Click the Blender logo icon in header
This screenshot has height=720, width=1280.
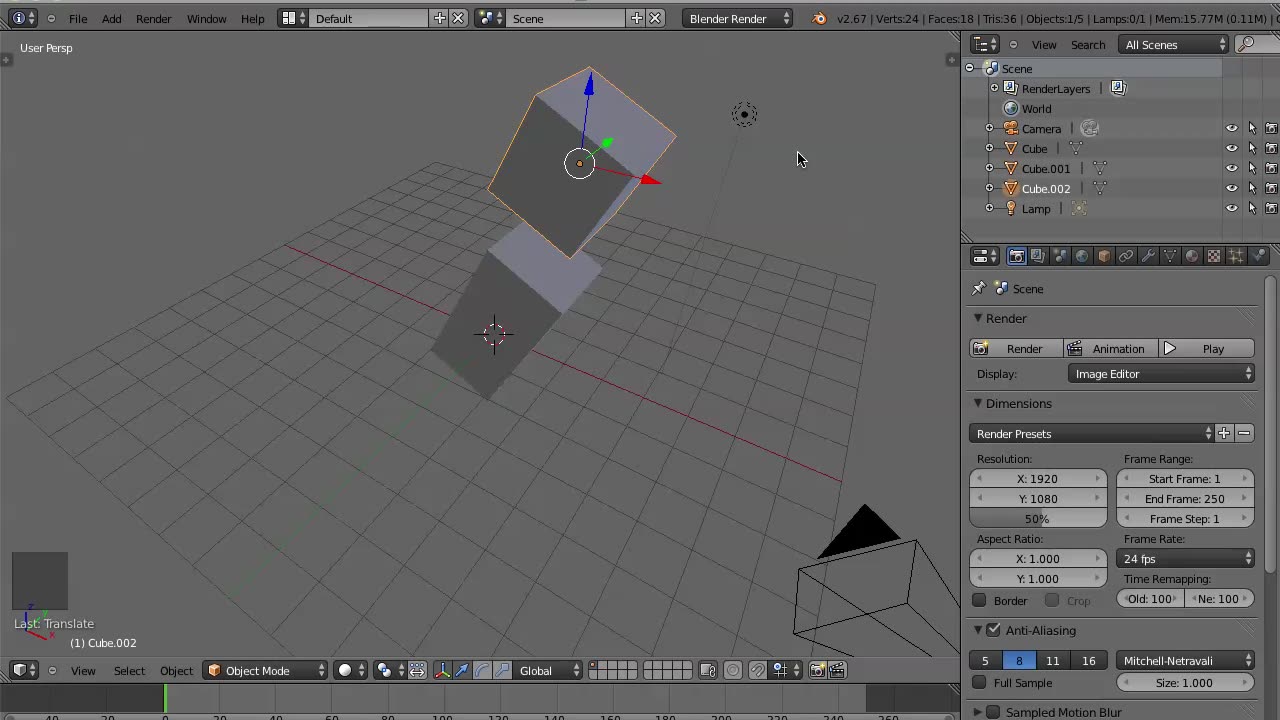click(820, 18)
